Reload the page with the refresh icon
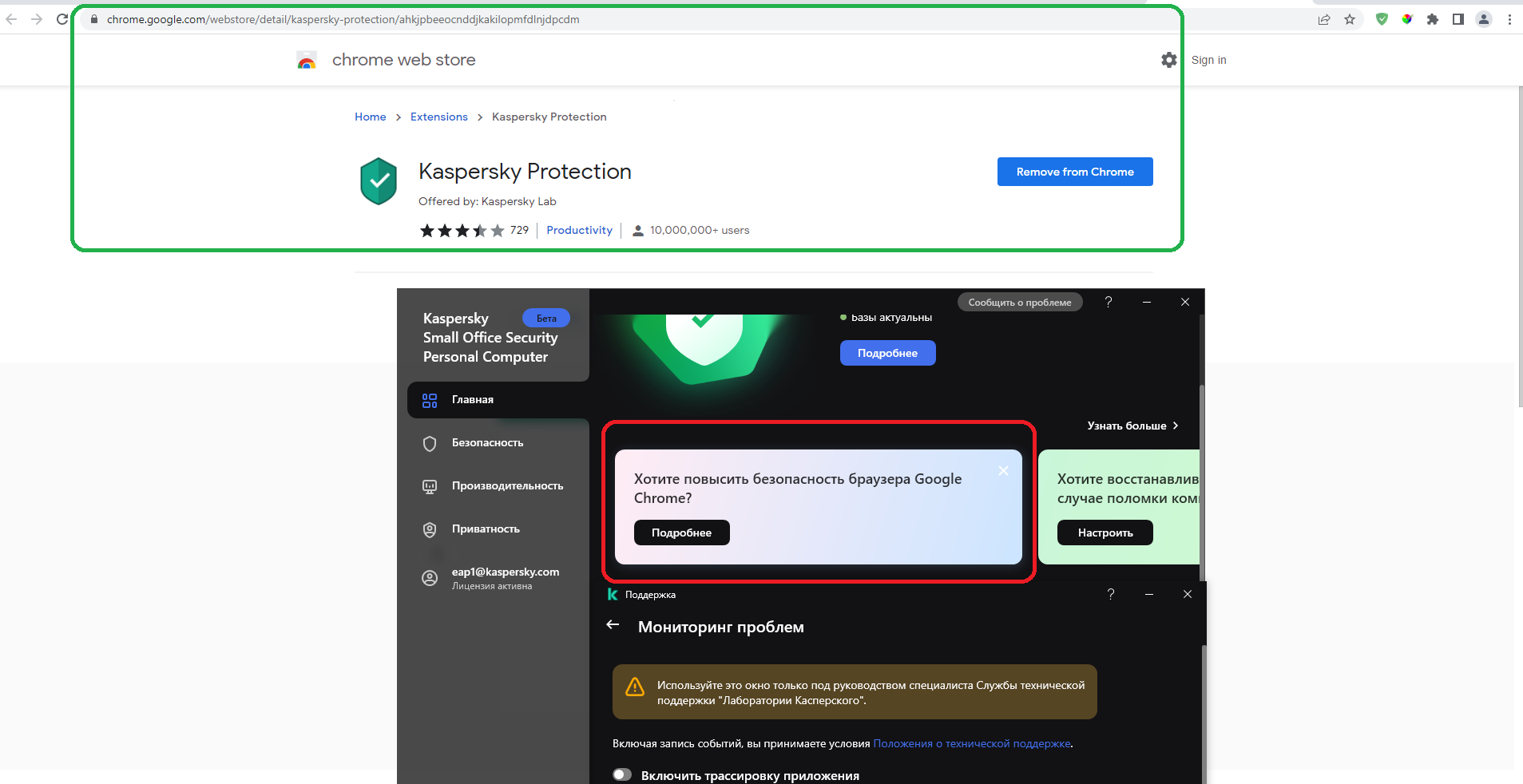1523x784 pixels. [x=62, y=19]
